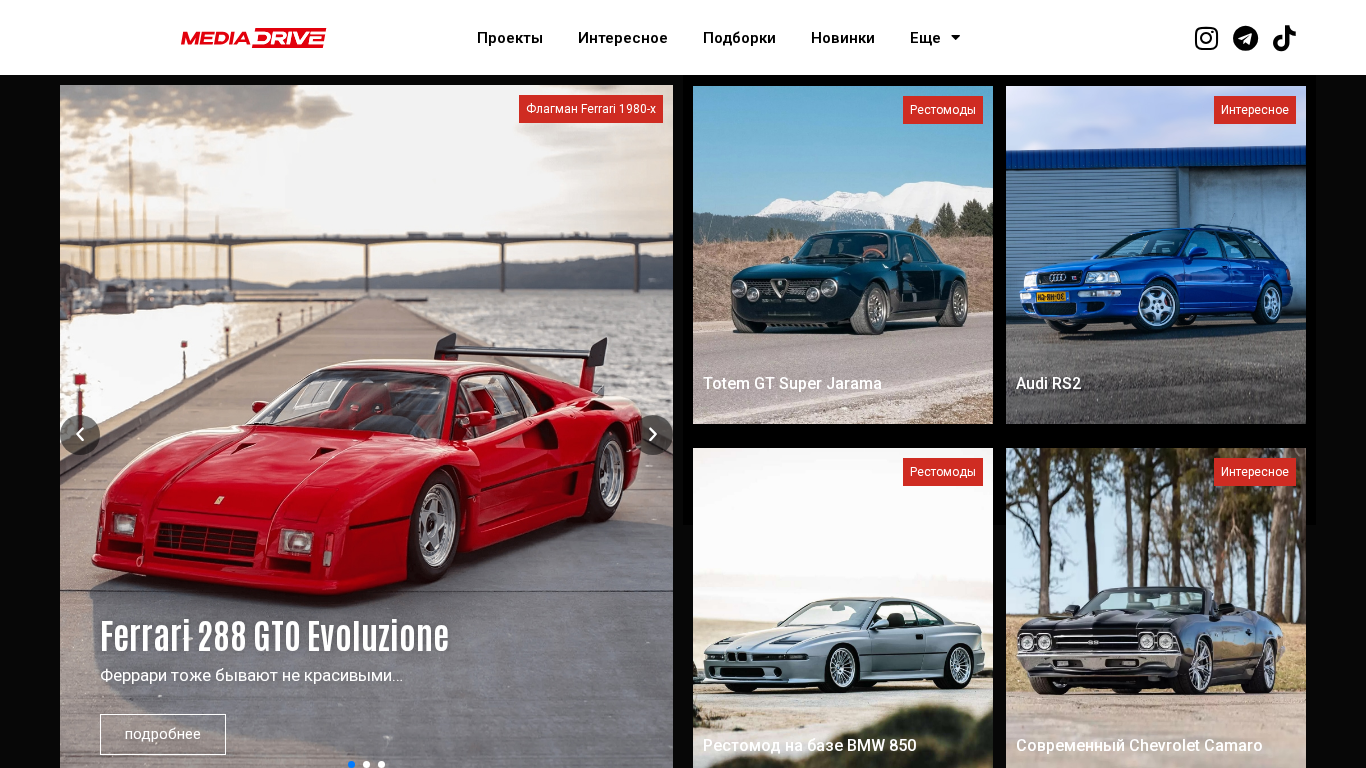Advance to the next slide arrow
This screenshot has width=1366, height=768.
tap(653, 435)
